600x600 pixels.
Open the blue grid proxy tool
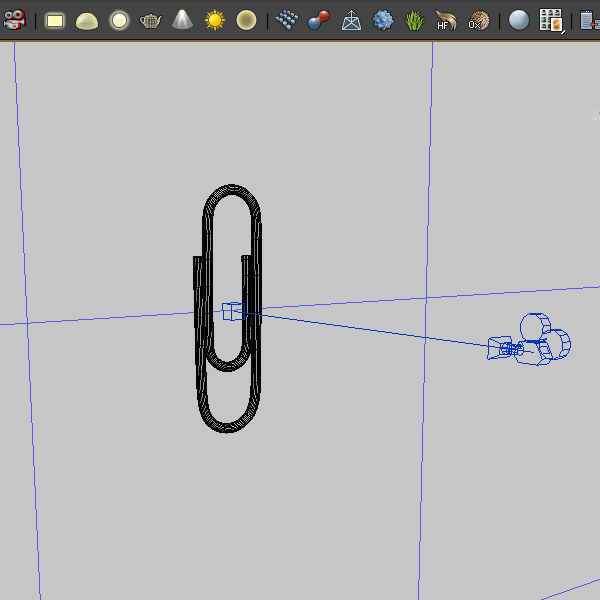pyautogui.click(x=287, y=20)
